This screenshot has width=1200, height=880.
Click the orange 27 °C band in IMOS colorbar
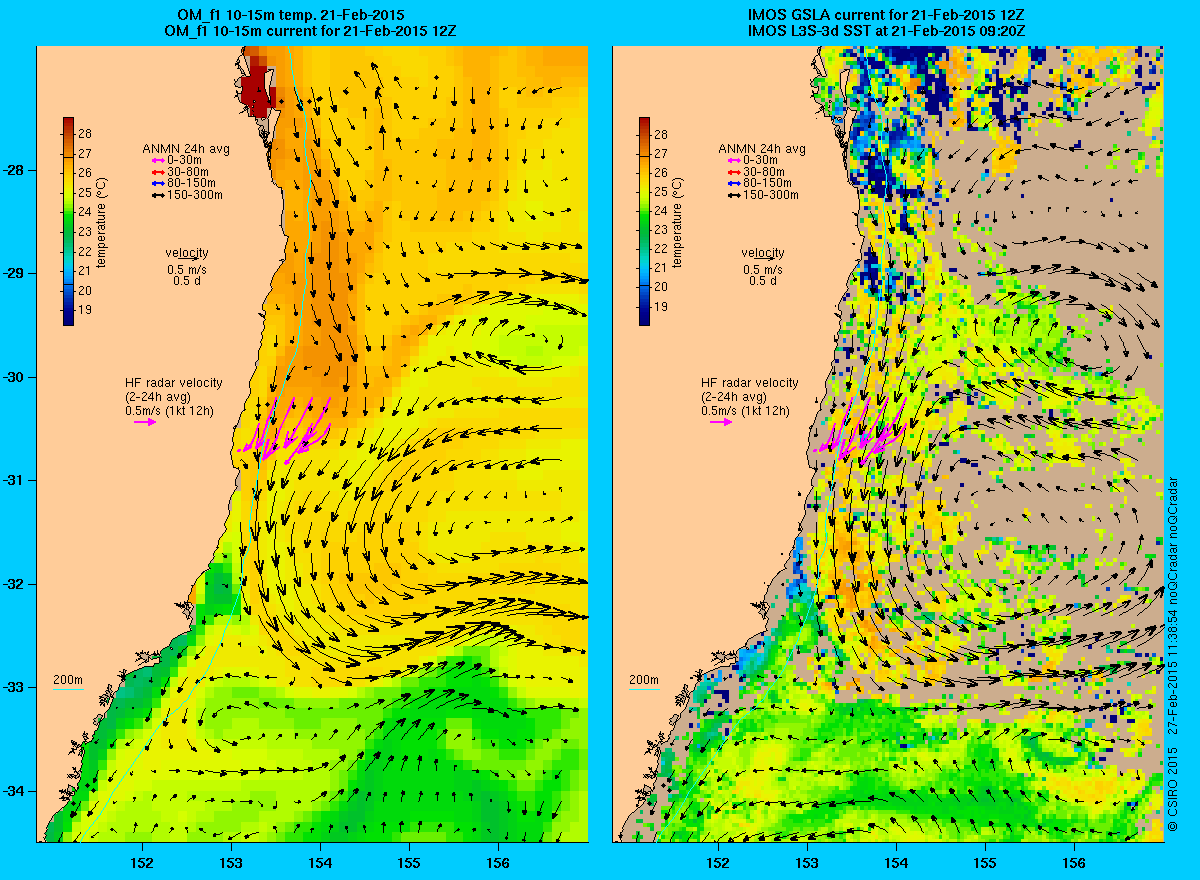pyautogui.click(x=644, y=154)
